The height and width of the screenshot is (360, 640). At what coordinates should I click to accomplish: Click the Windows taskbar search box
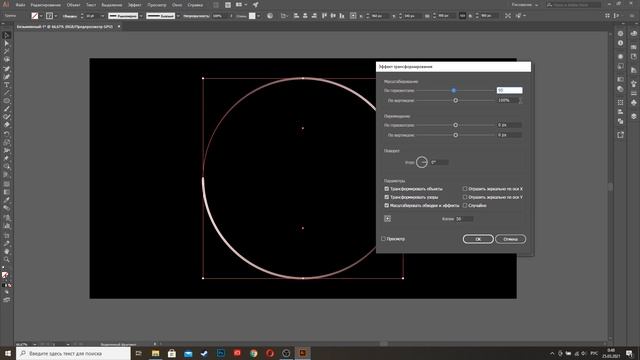point(74,353)
